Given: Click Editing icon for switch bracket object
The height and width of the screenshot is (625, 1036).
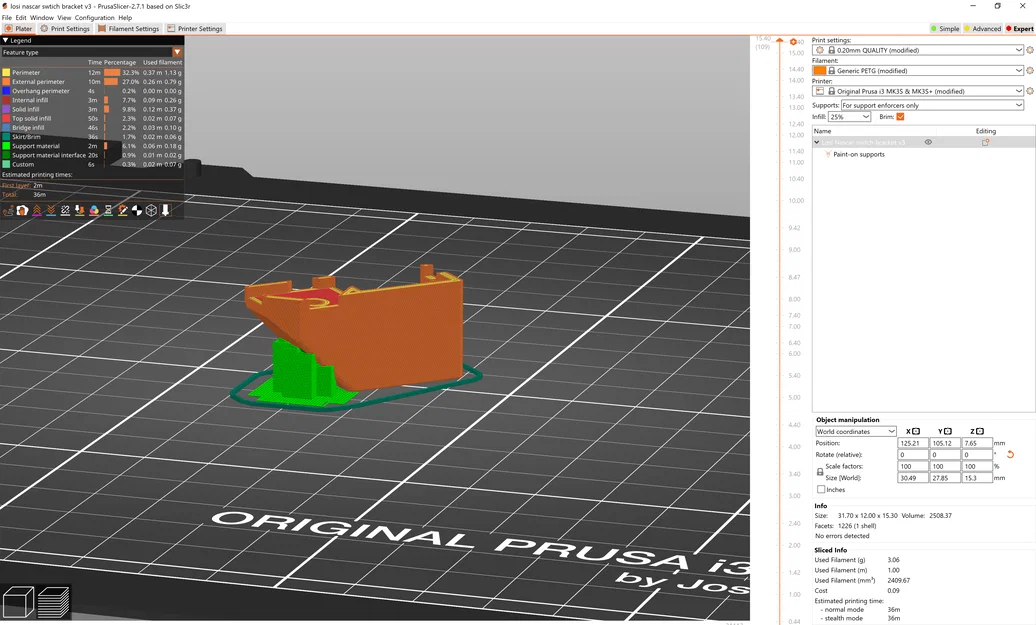Looking at the screenshot, I should pos(985,142).
